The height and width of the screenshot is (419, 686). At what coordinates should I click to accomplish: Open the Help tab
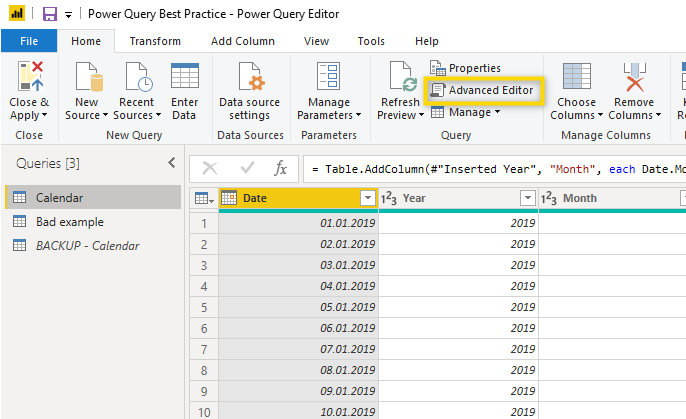click(x=427, y=41)
